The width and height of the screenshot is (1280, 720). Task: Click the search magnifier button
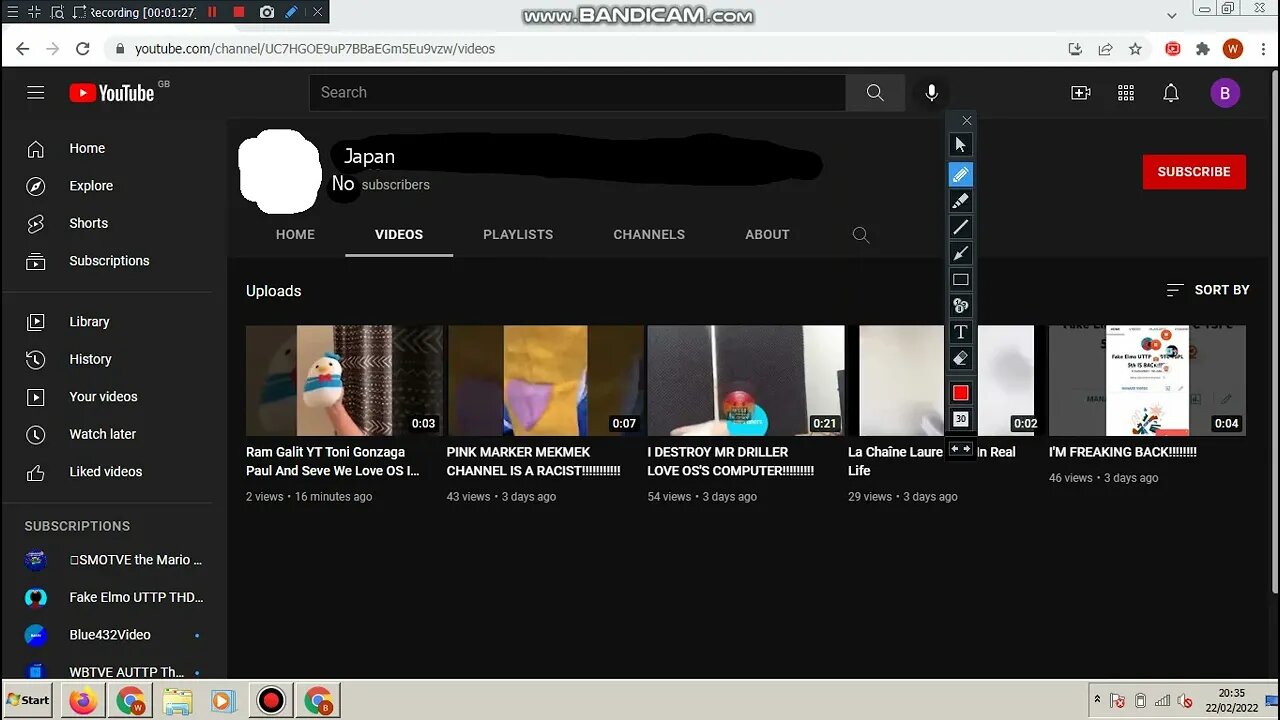(x=875, y=92)
